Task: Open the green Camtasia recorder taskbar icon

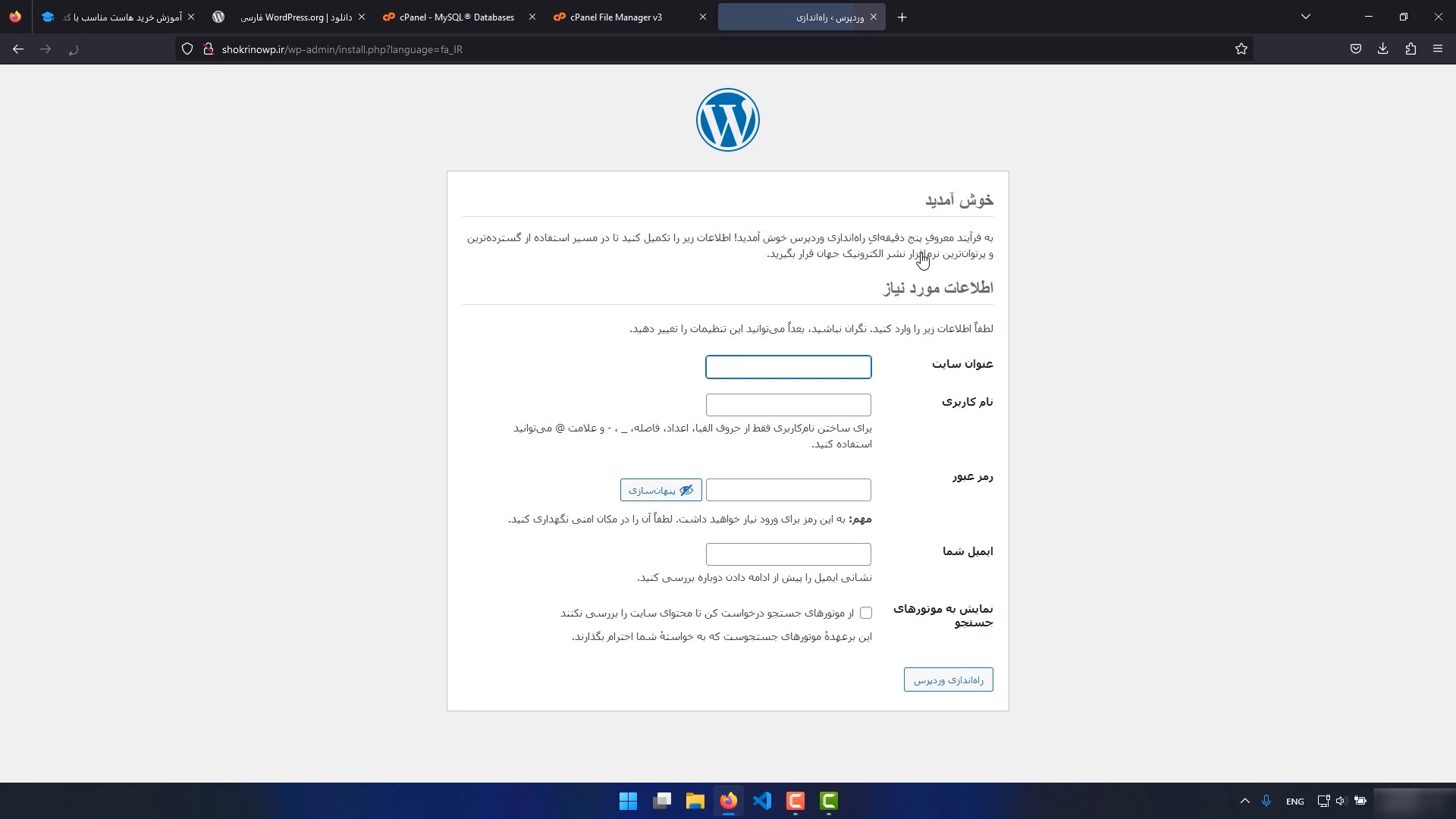Action: (829, 801)
